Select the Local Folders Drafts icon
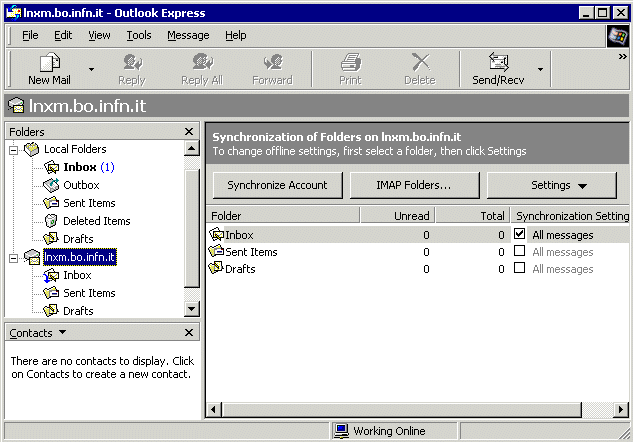 pos(51,239)
